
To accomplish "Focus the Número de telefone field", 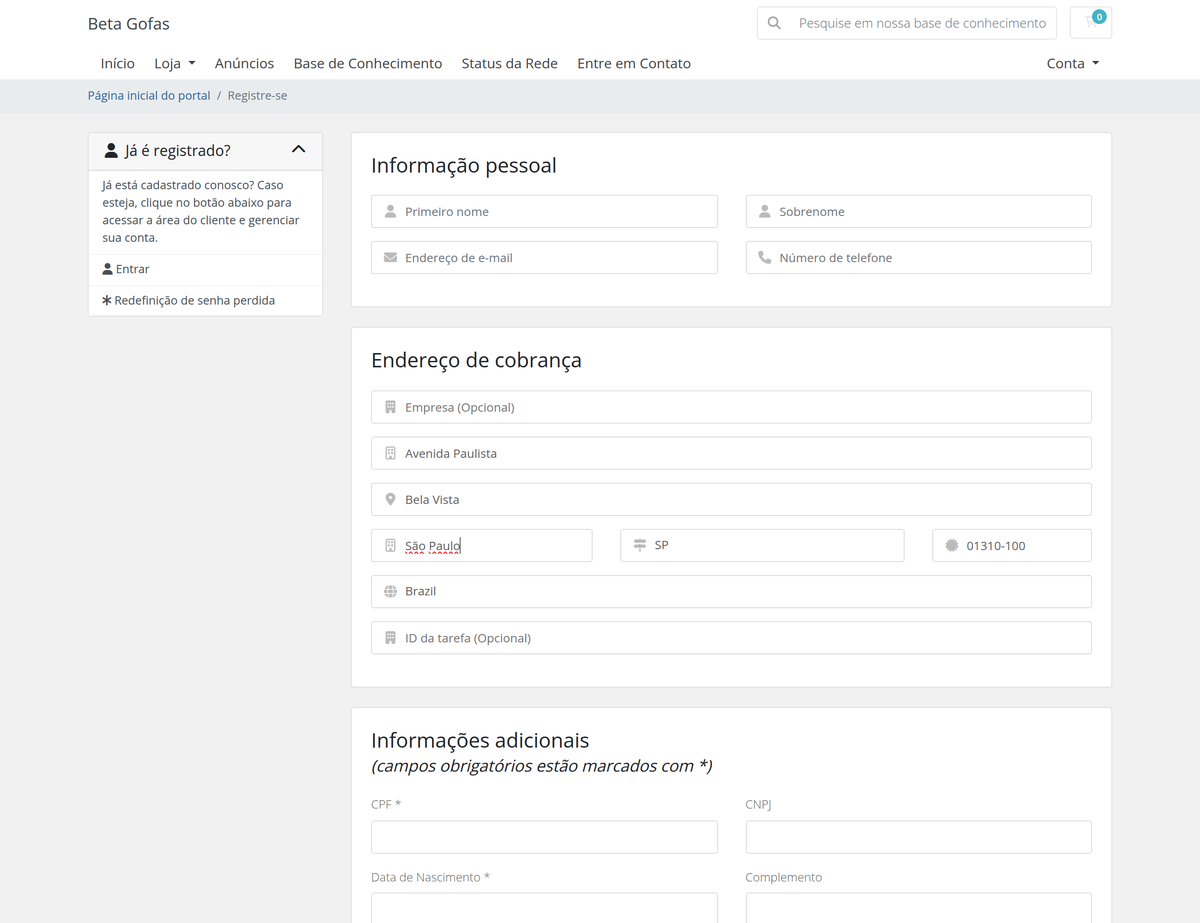I will click(x=919, y=258).
